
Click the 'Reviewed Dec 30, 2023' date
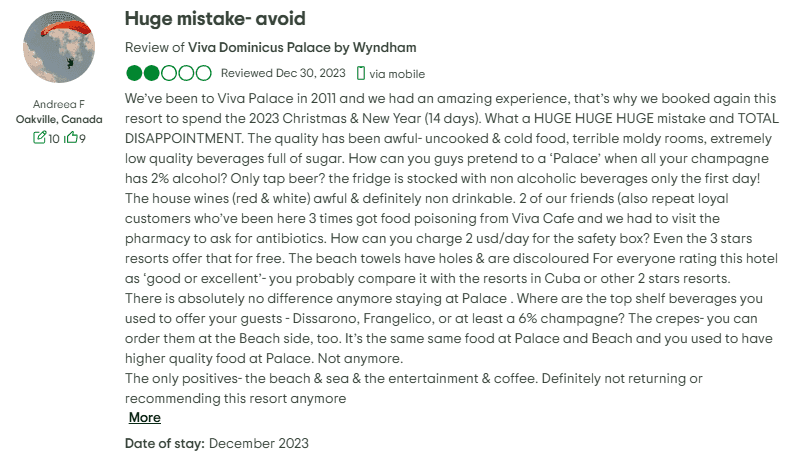click(283, 73)
